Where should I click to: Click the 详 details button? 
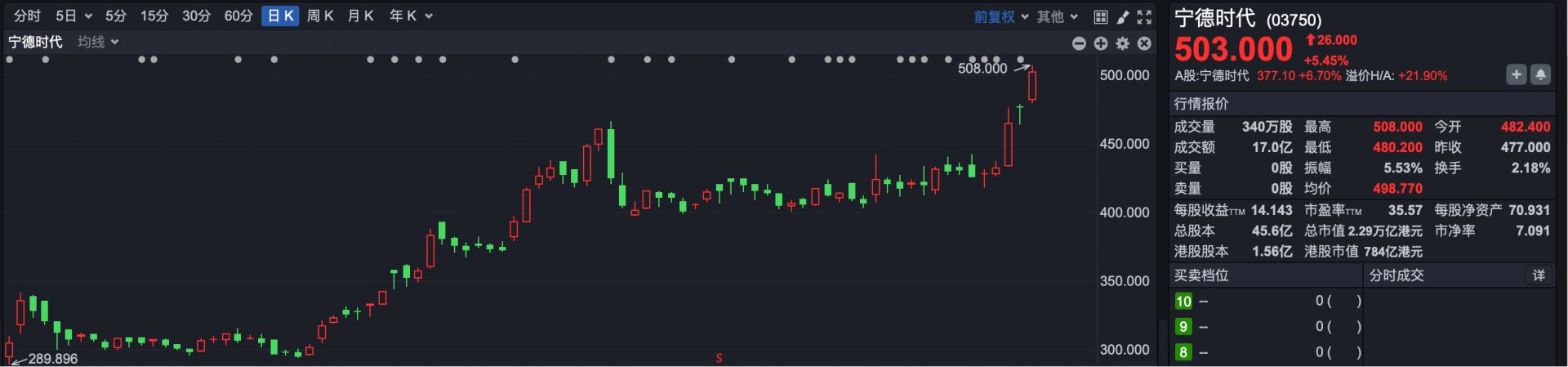[1539, 275]
